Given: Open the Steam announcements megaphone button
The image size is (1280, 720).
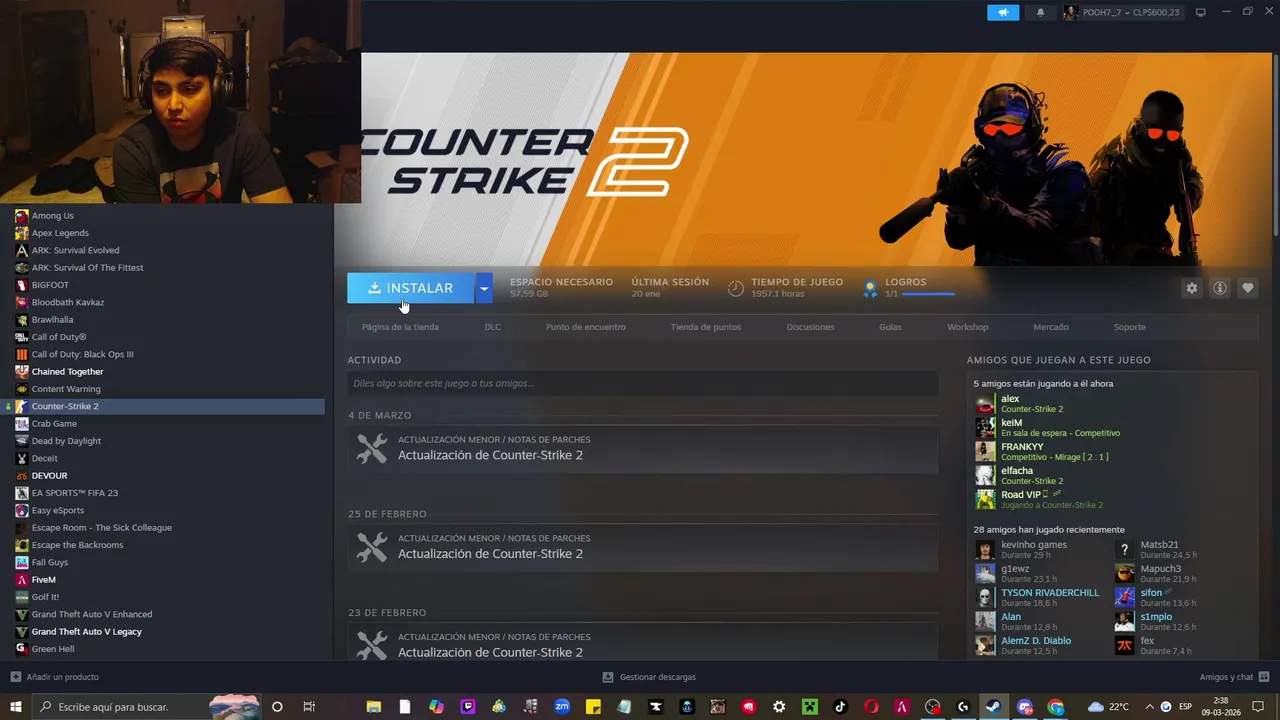Looking at the screenshot, I should 1002,12.
